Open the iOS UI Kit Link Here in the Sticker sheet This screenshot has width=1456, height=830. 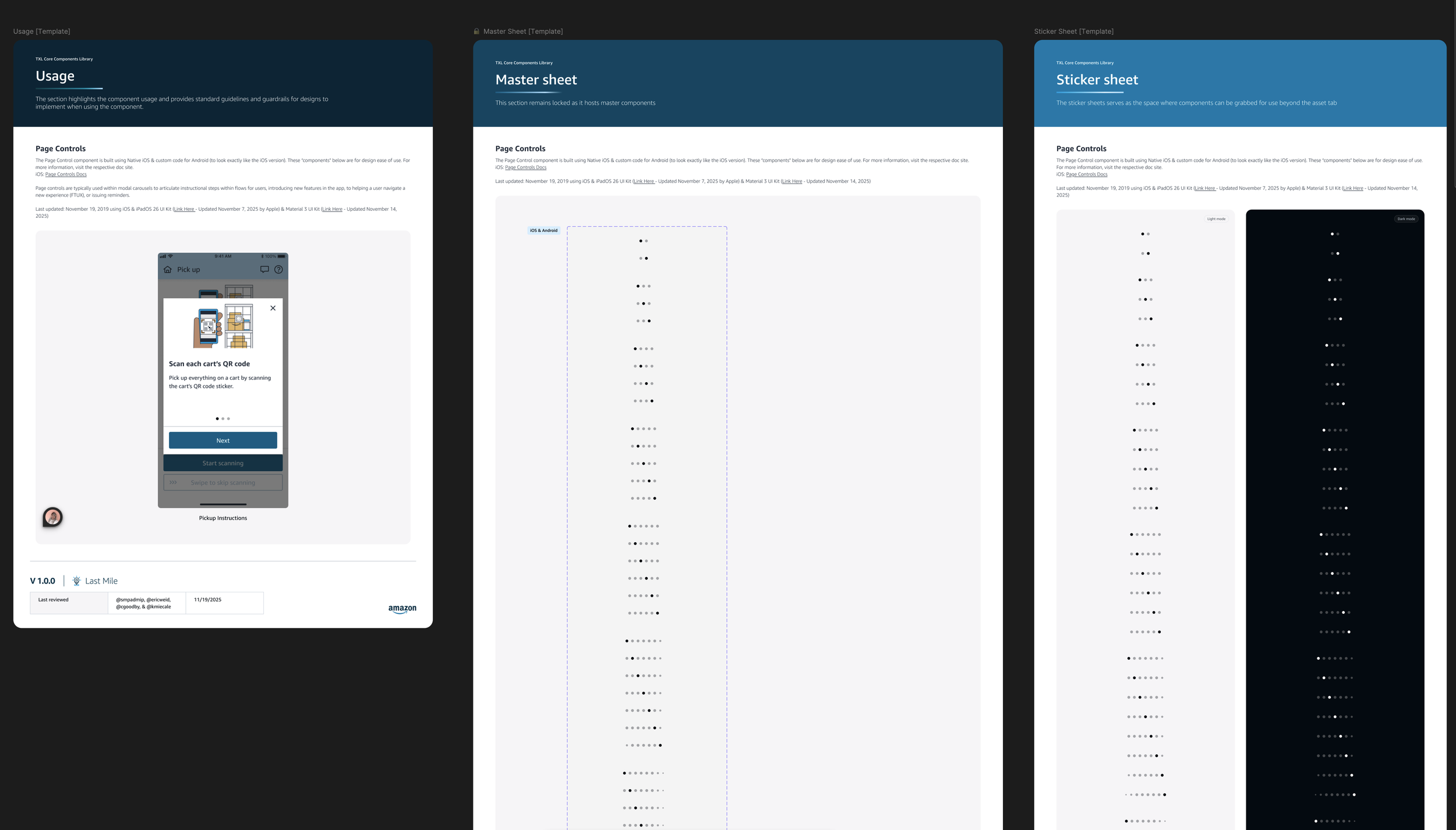[1205, 188]
